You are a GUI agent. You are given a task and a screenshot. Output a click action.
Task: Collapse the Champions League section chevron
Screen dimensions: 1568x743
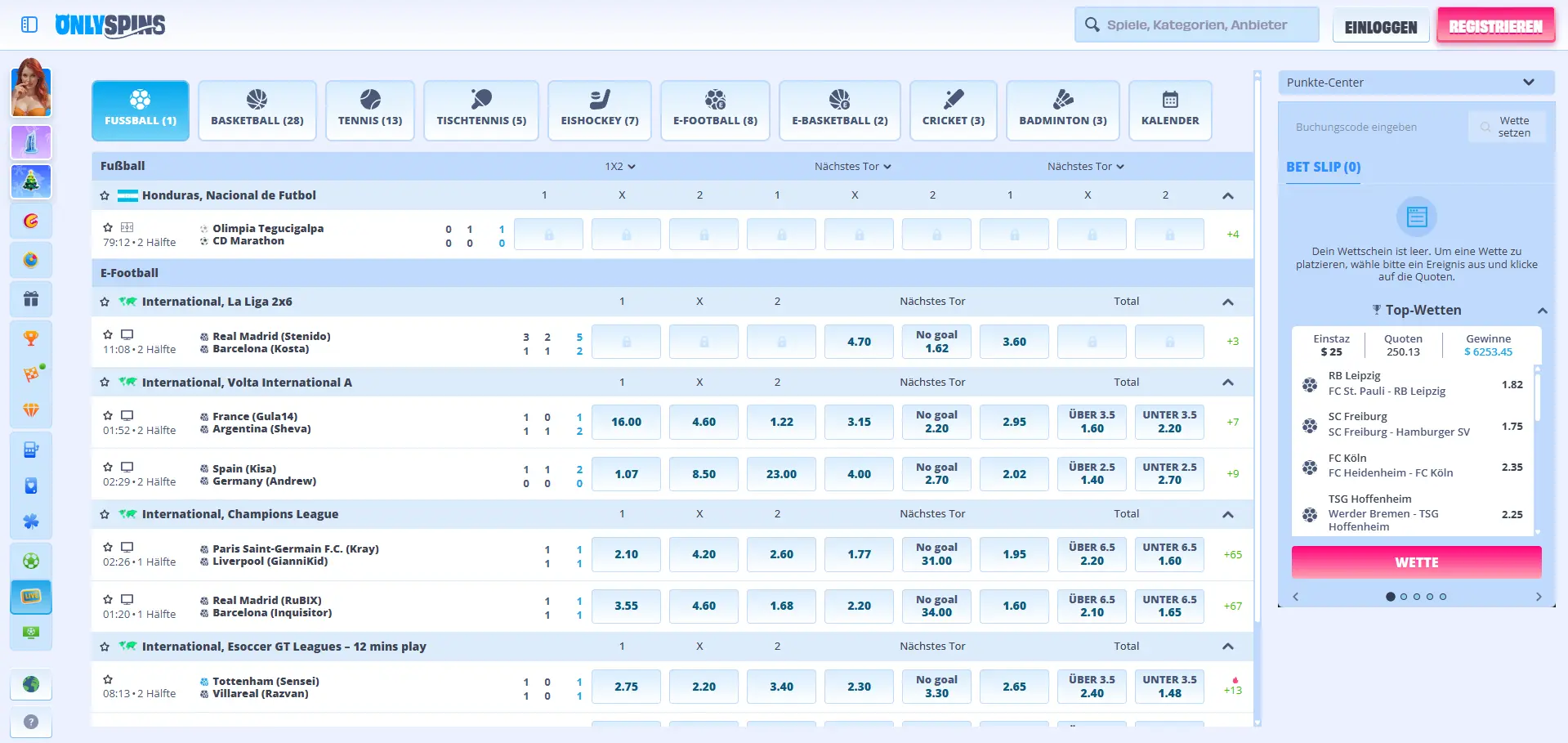click(1227, 514)
